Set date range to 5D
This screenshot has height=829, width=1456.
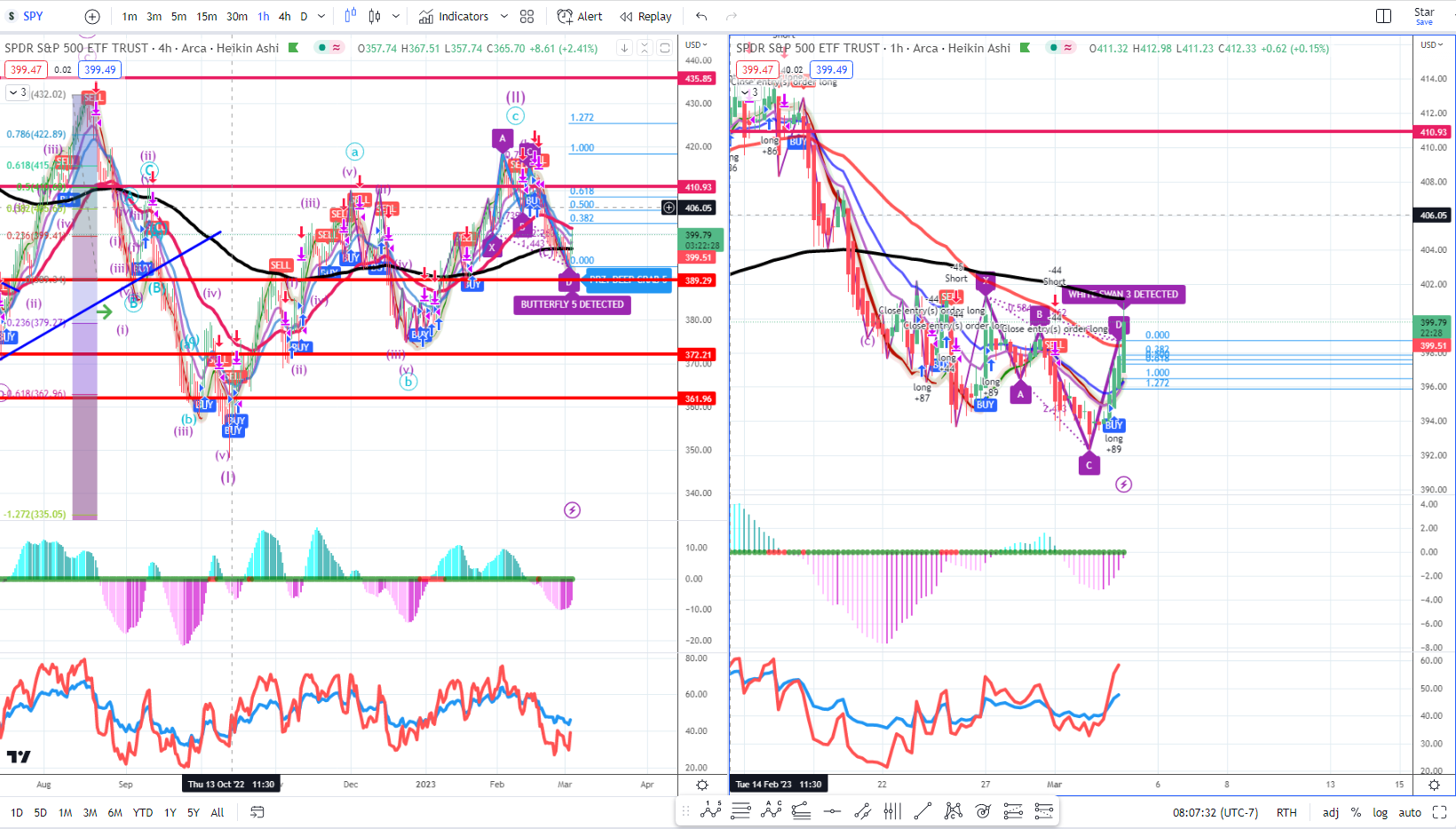pos(41,812)
